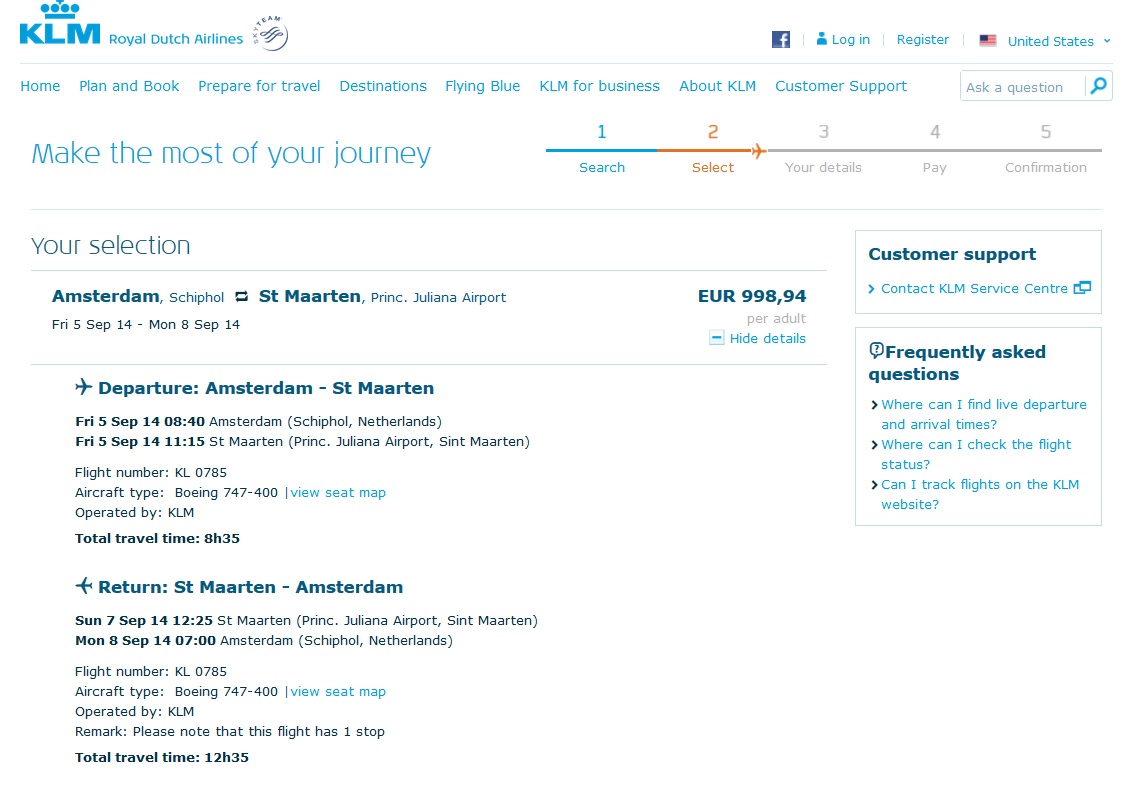
Task: Click the United States flag icon
Action: [x=988, y=41]
